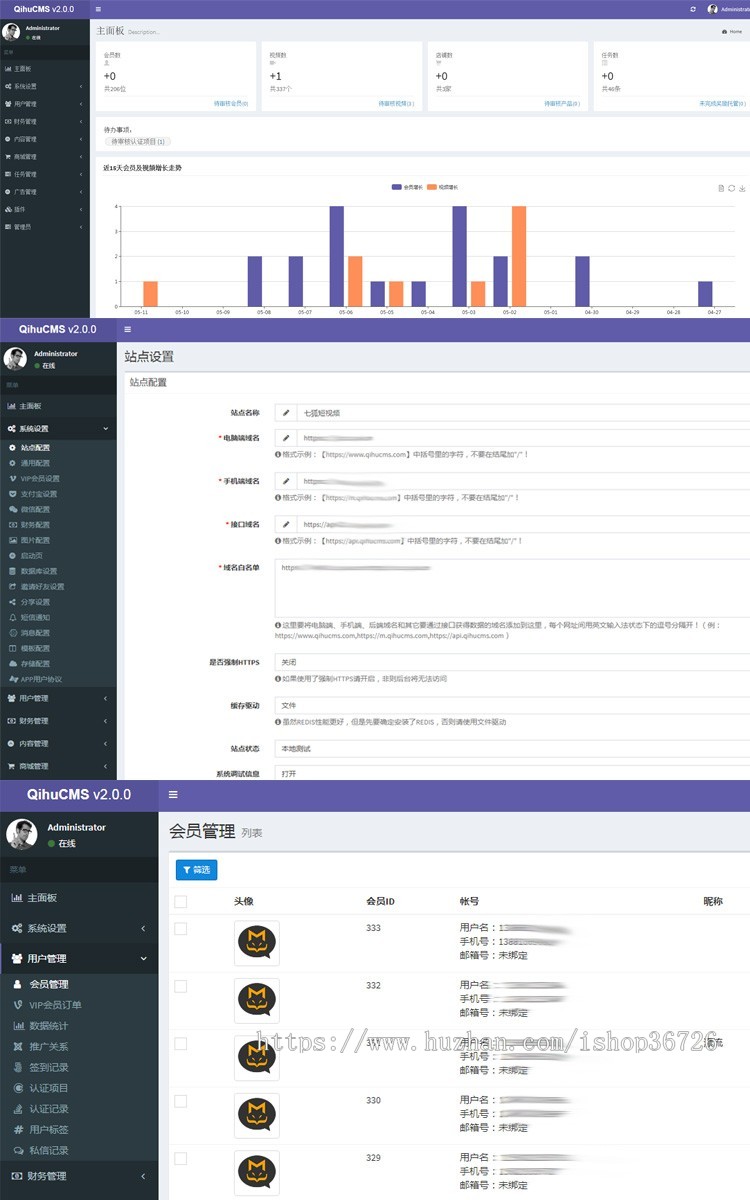Click the 筛选 filter button

[x=196, y=870]
